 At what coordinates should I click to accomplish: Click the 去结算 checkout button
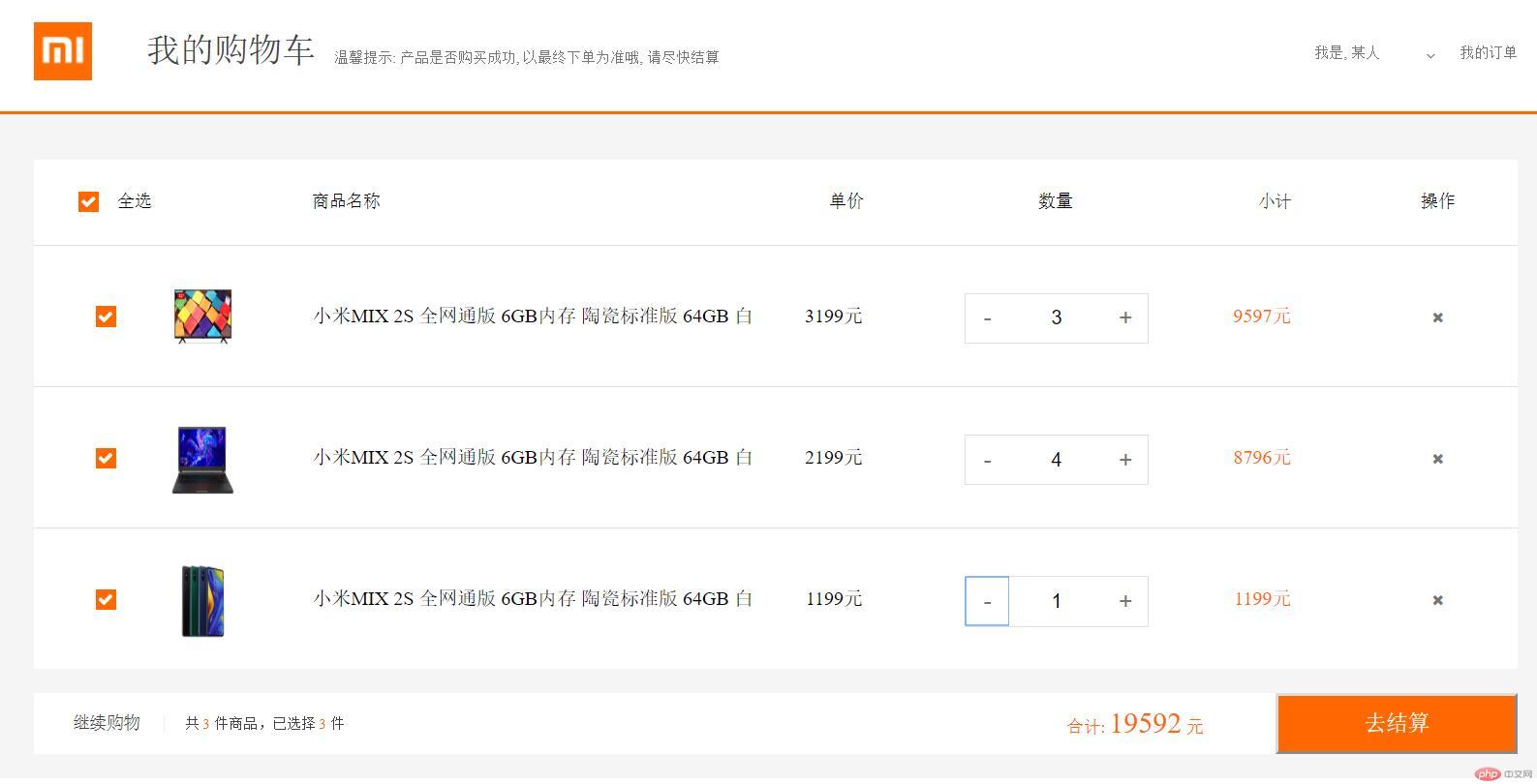tap(1397, 723)
